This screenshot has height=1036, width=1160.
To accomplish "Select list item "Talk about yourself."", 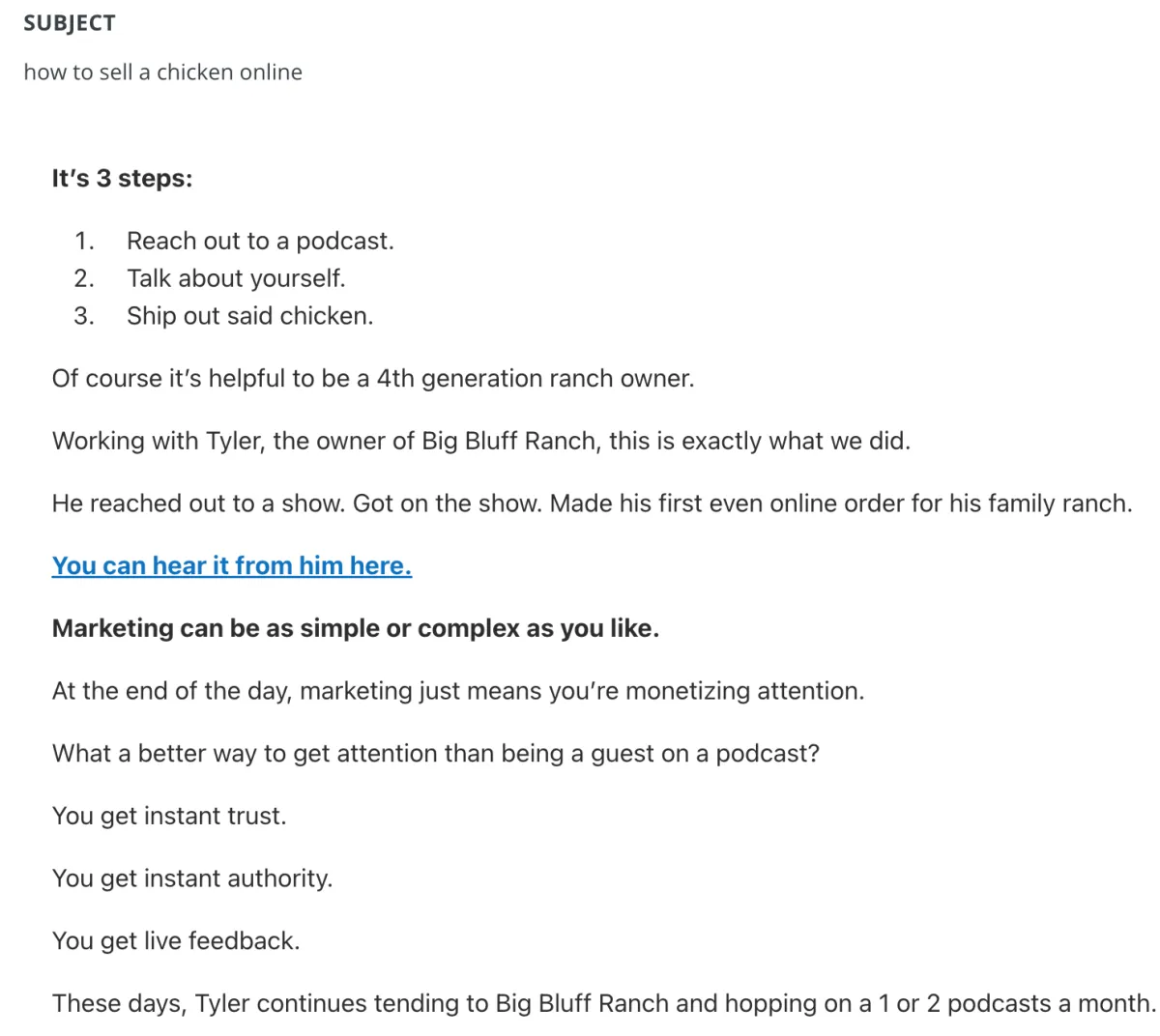I will click(x=236, y=278).
